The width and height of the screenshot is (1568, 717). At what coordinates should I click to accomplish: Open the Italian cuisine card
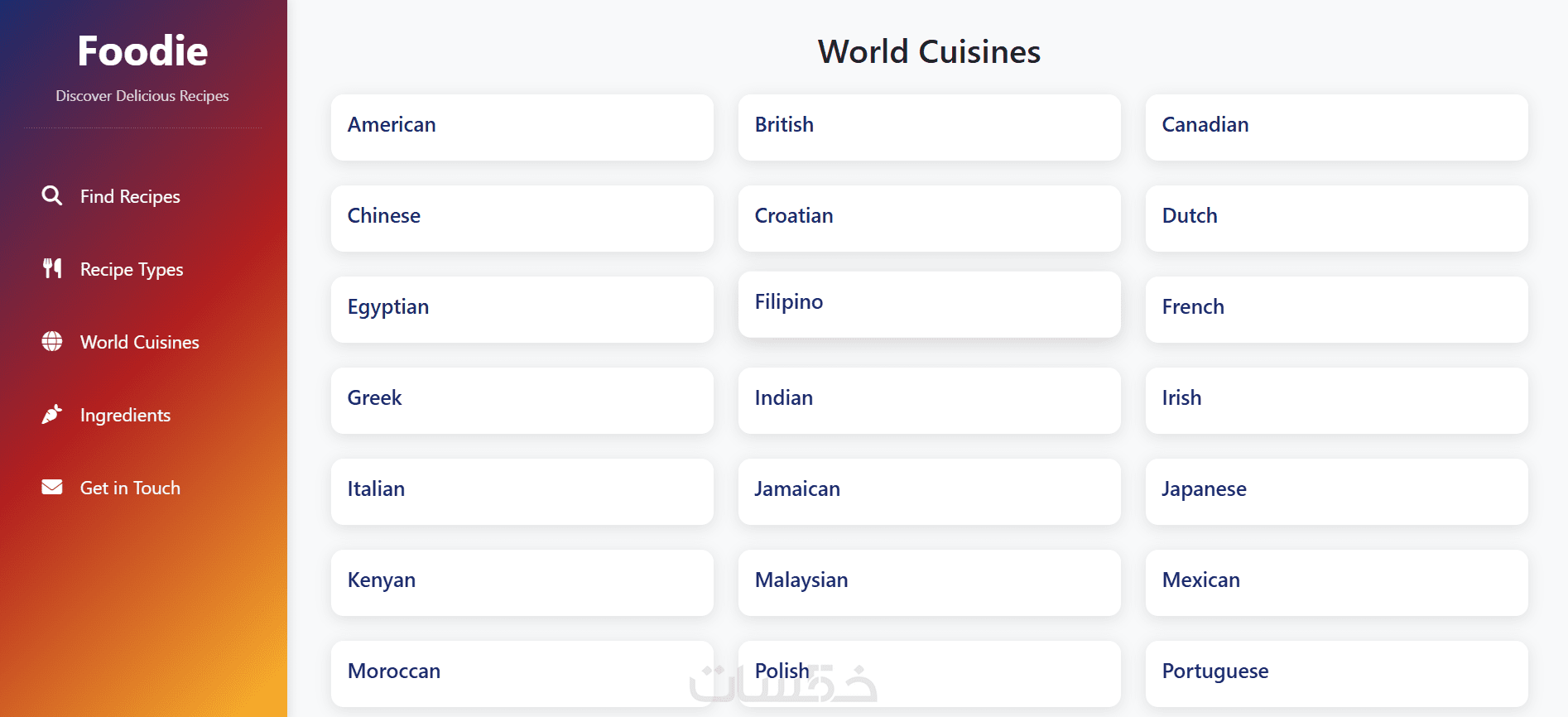(x=522, y=491)
